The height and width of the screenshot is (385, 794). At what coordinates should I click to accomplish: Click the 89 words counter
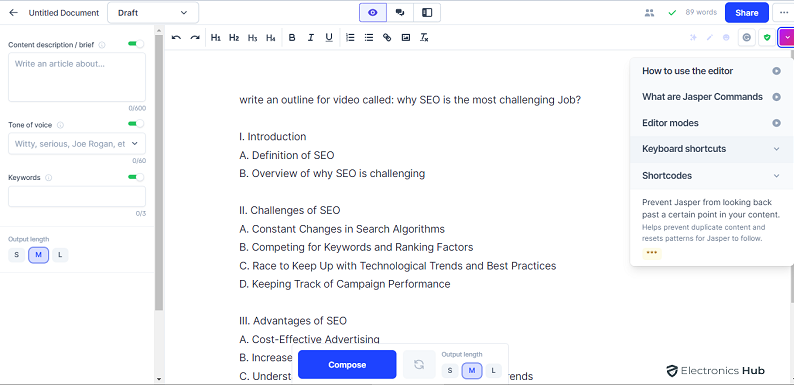[x=701, y=12]
